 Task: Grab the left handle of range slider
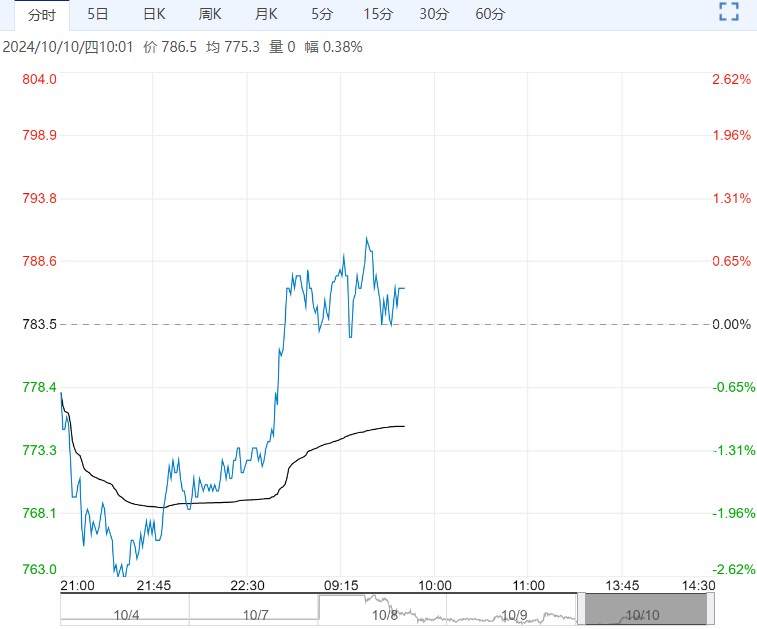581,609
